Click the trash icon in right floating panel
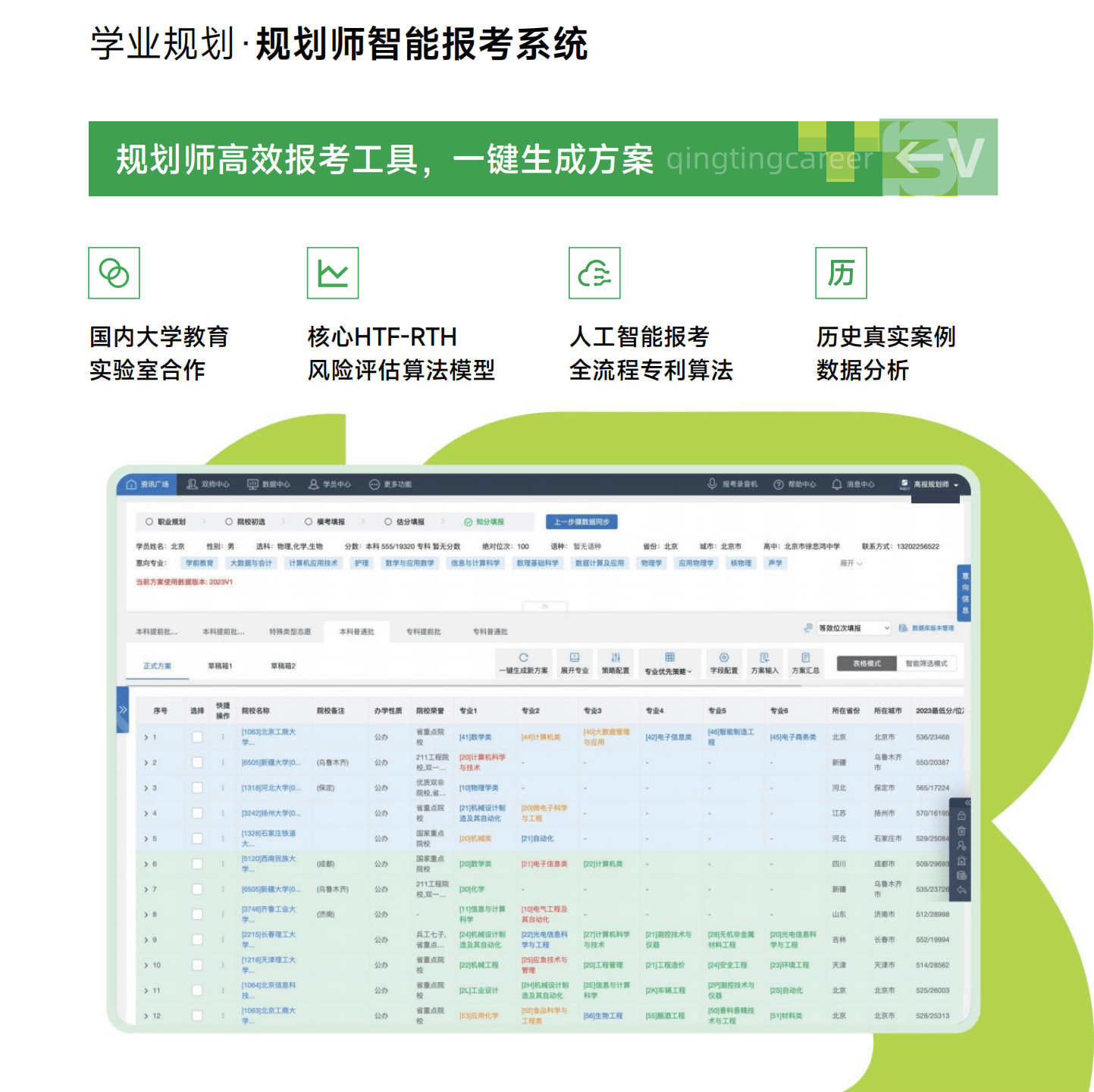 point(961,831)
